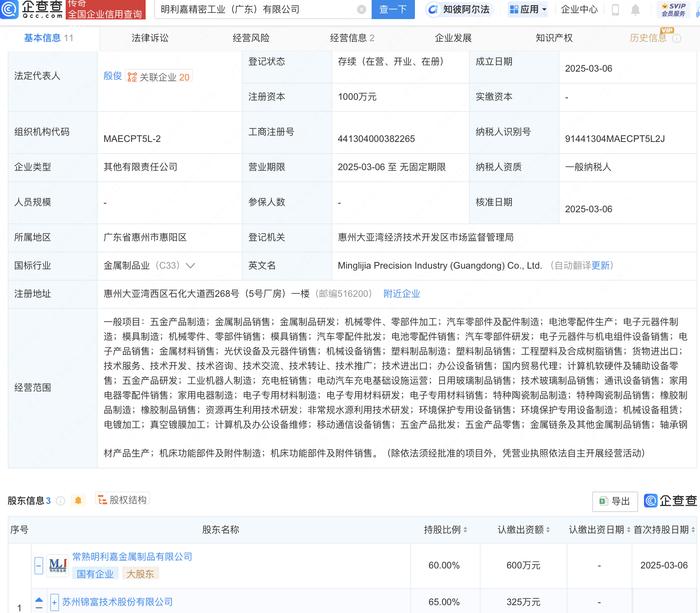Switch to the 经营风险 tab

(x=251, y=38)
